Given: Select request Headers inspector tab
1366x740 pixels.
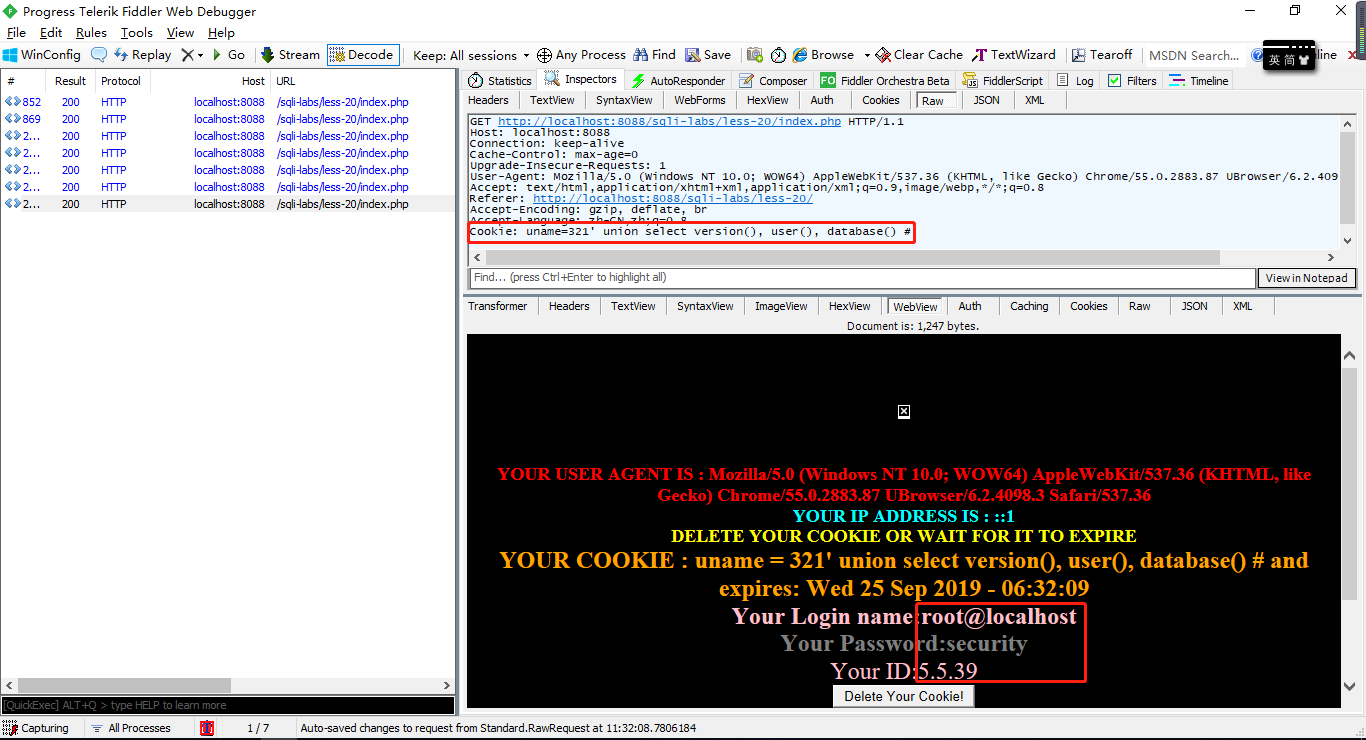Looking at the screenshot, I should (x=488, y=100).
